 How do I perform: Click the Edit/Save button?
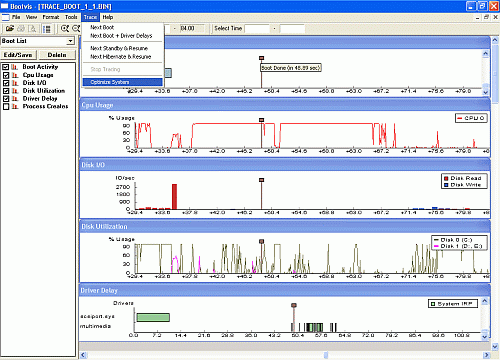click(18, 55)
